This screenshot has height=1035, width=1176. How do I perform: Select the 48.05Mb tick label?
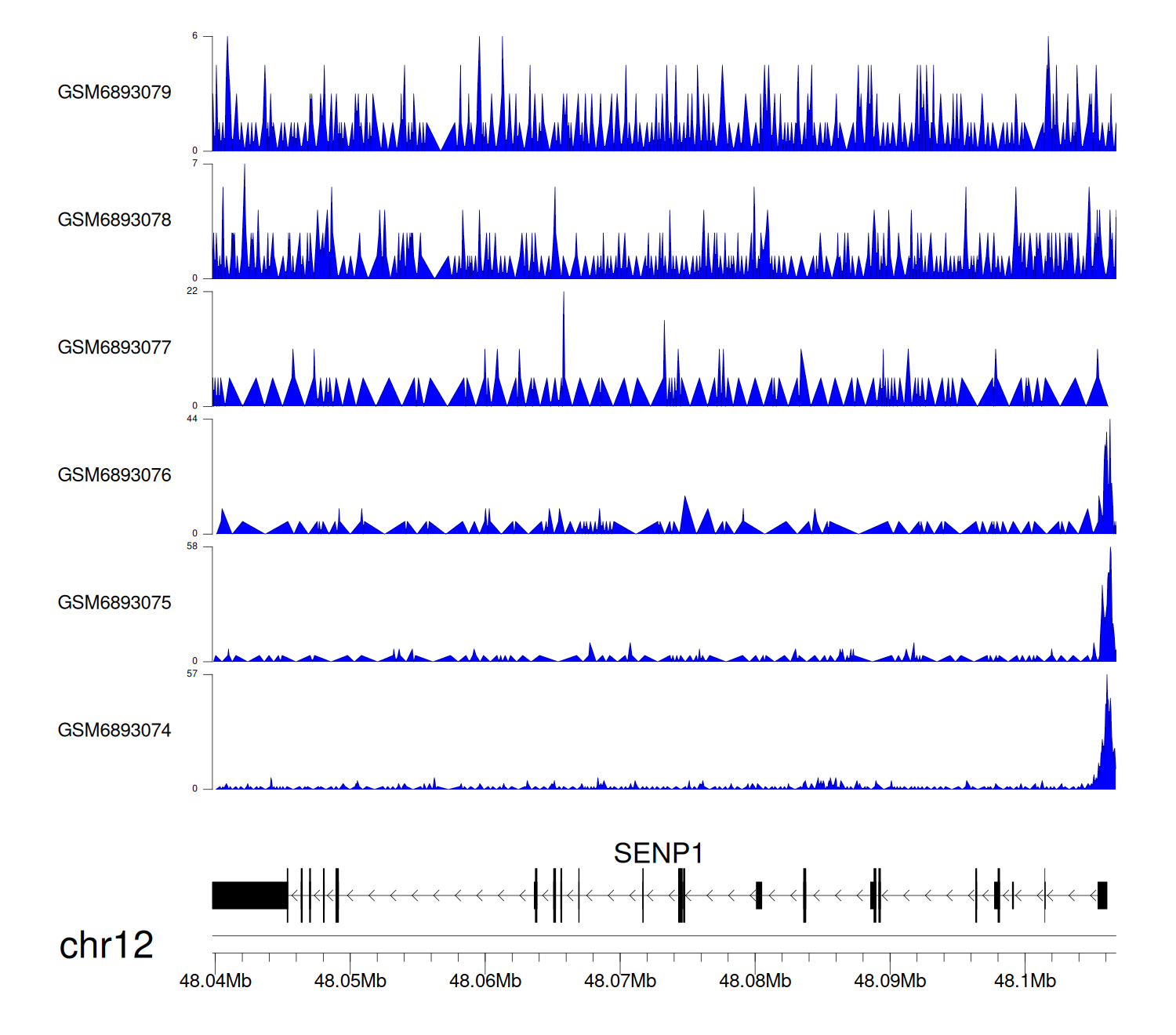click(x=350, y=981)
